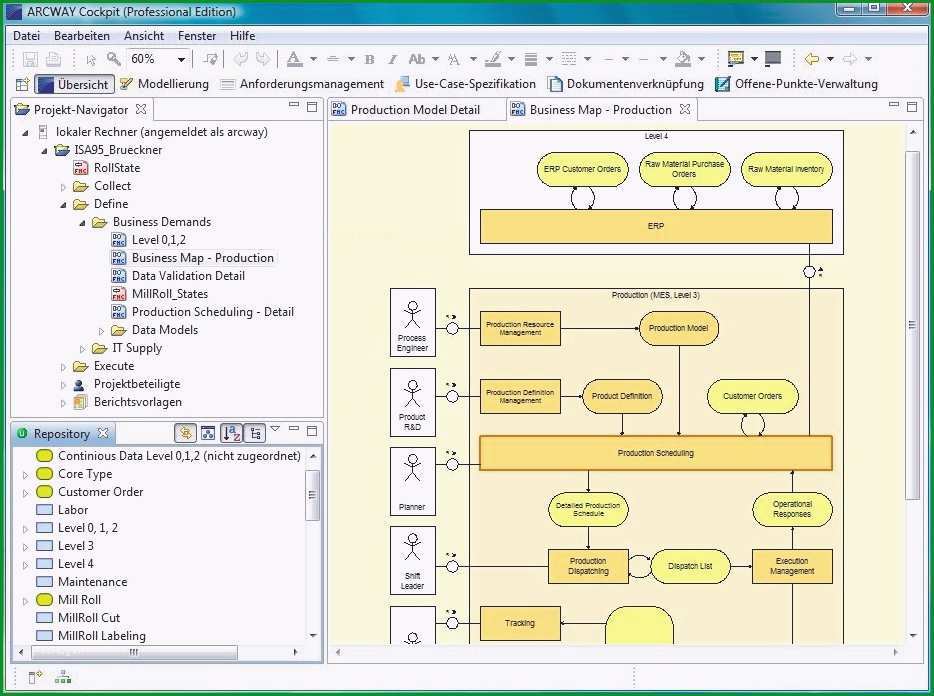
Task: Open the zoom level 60% dropdown
Action: [181, 59]
